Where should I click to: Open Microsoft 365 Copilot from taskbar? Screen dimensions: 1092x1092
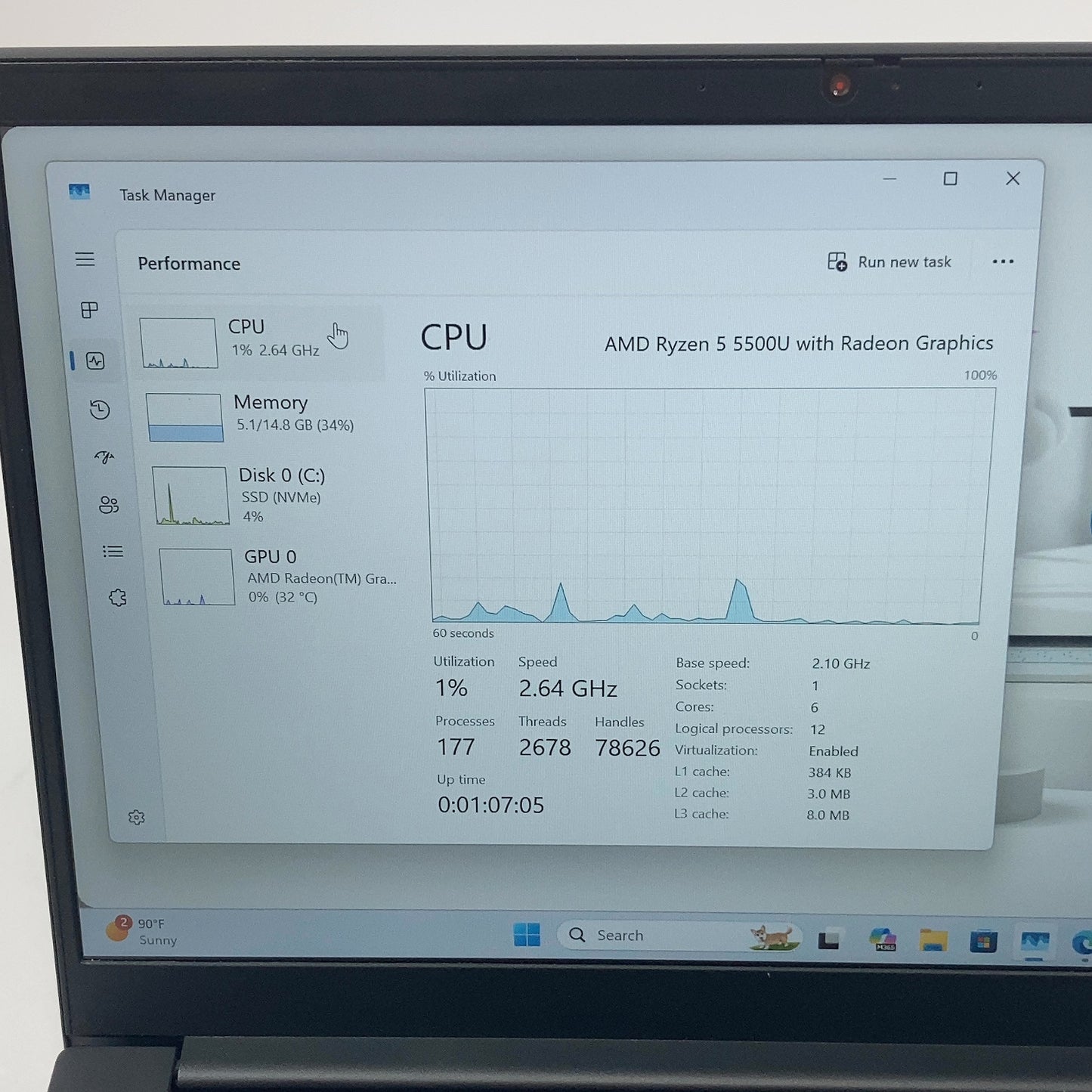coord(882,939)
